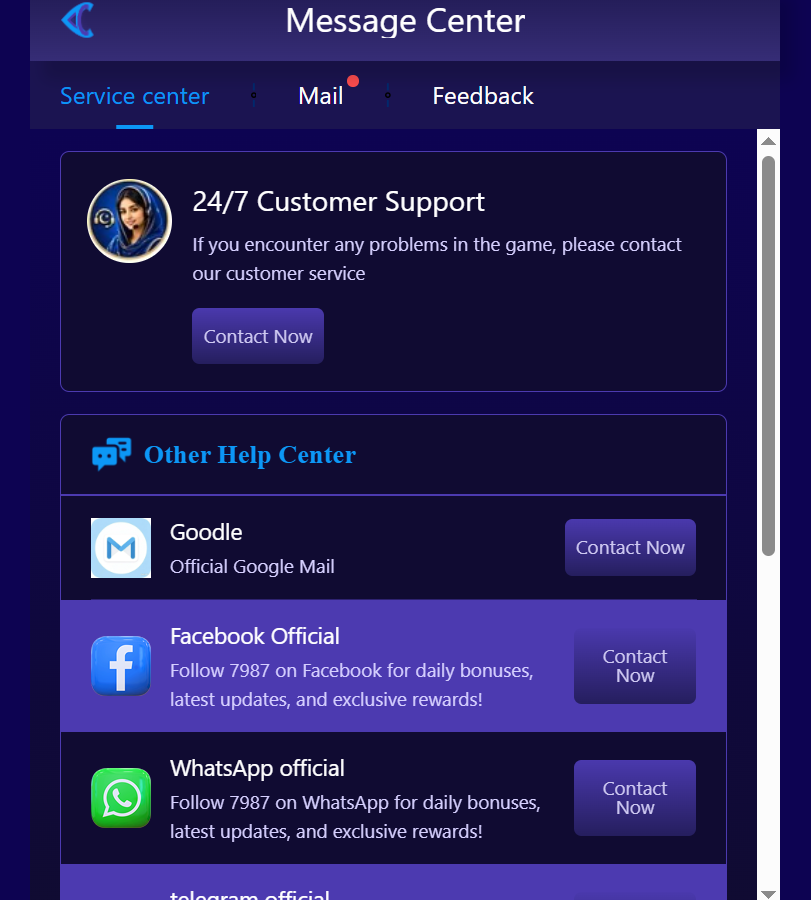
Task: Click the red Mail notification dot
Action: [353, 81]
